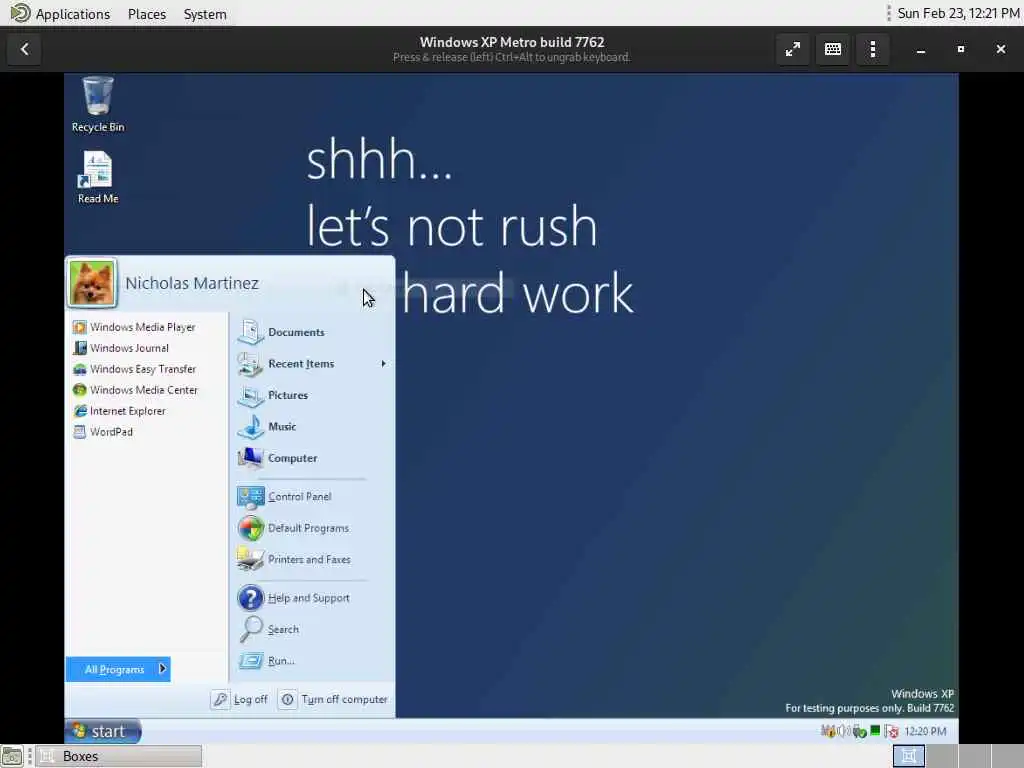1024x768 pixels.
Task: Click the red shield security tray icon
Action: pos(891,731)
